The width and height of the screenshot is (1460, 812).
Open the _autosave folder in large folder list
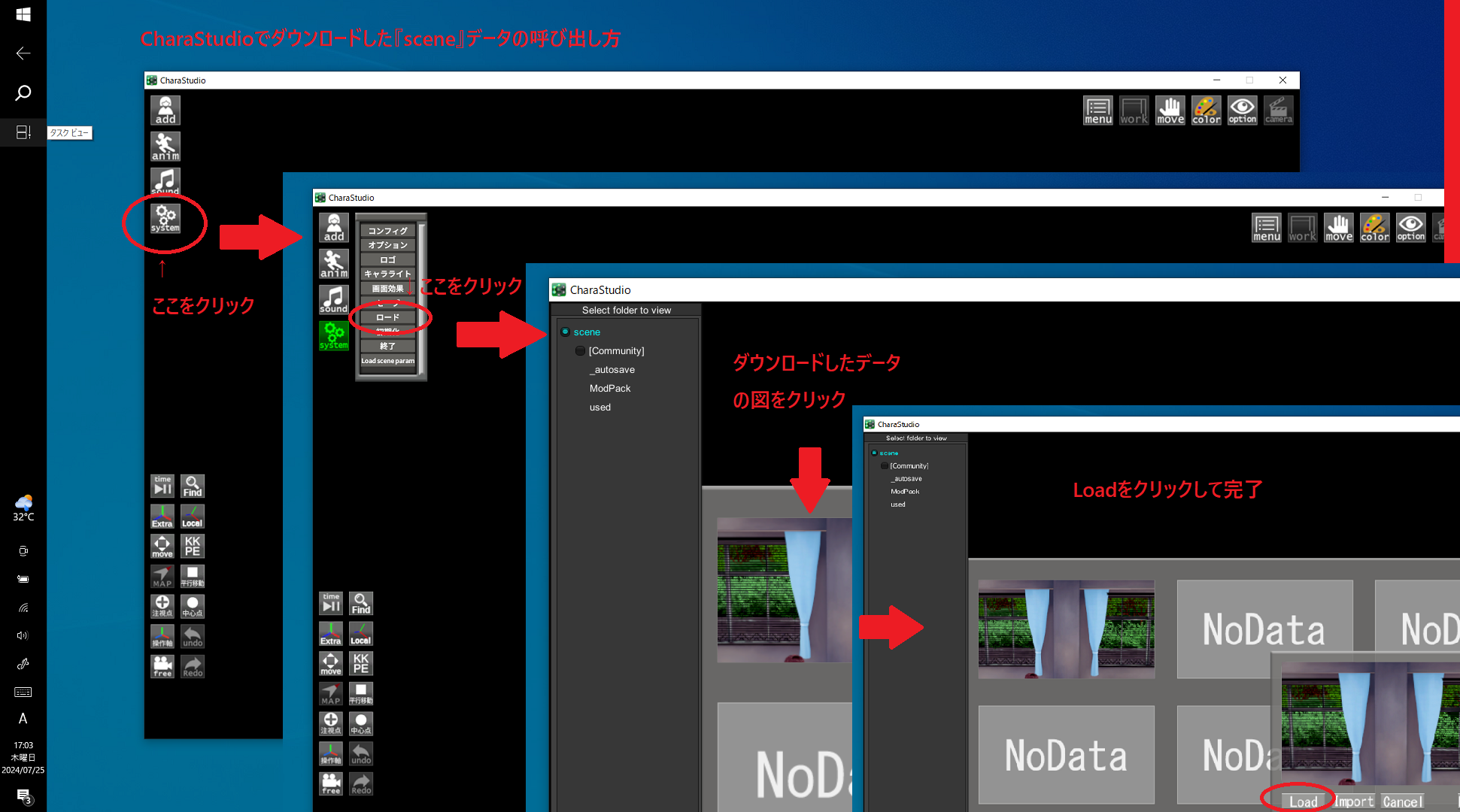pyautogui.click(x=612, y=369)
